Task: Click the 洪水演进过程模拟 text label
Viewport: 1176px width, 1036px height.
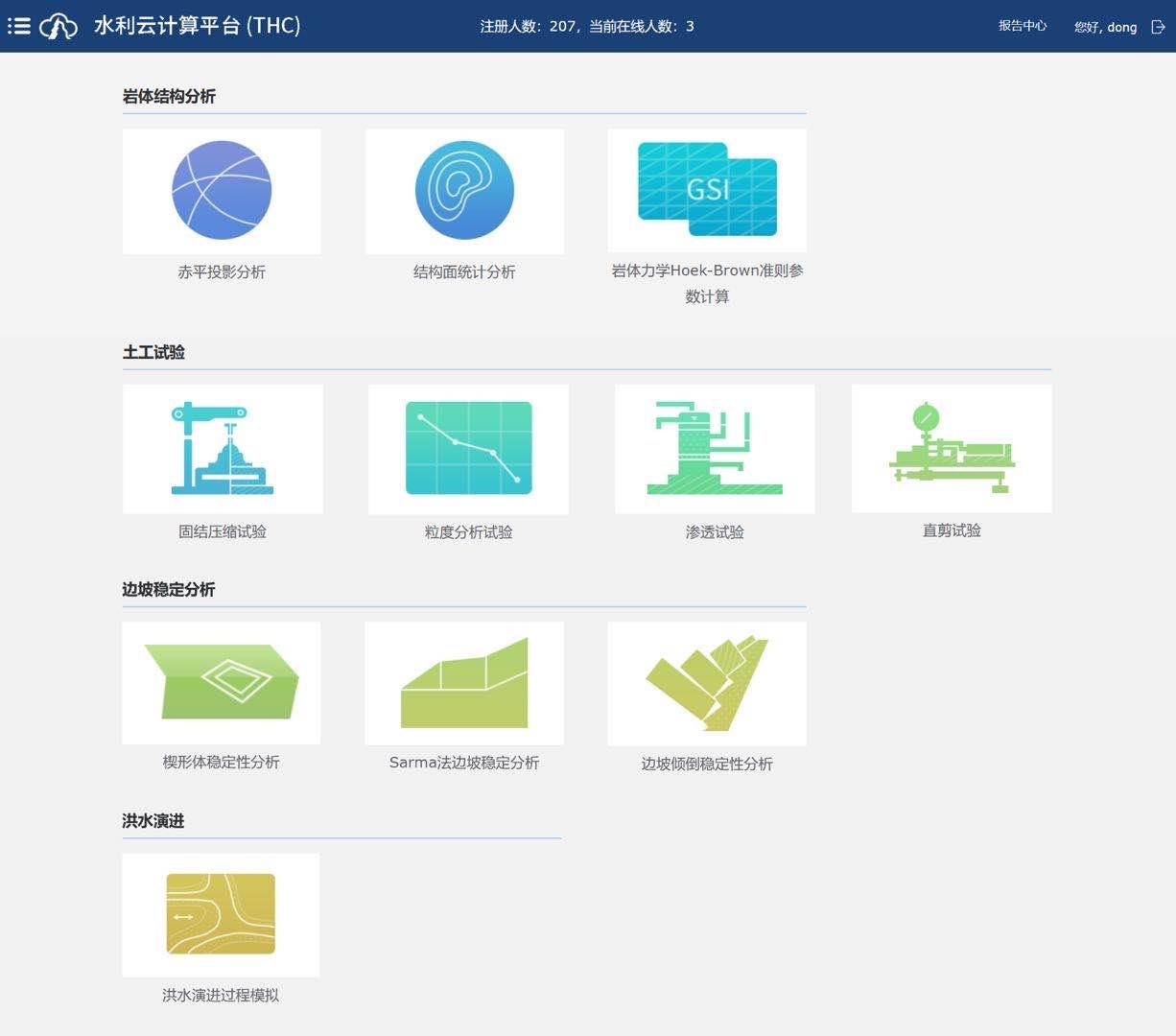Action: [x=221, y=996]
